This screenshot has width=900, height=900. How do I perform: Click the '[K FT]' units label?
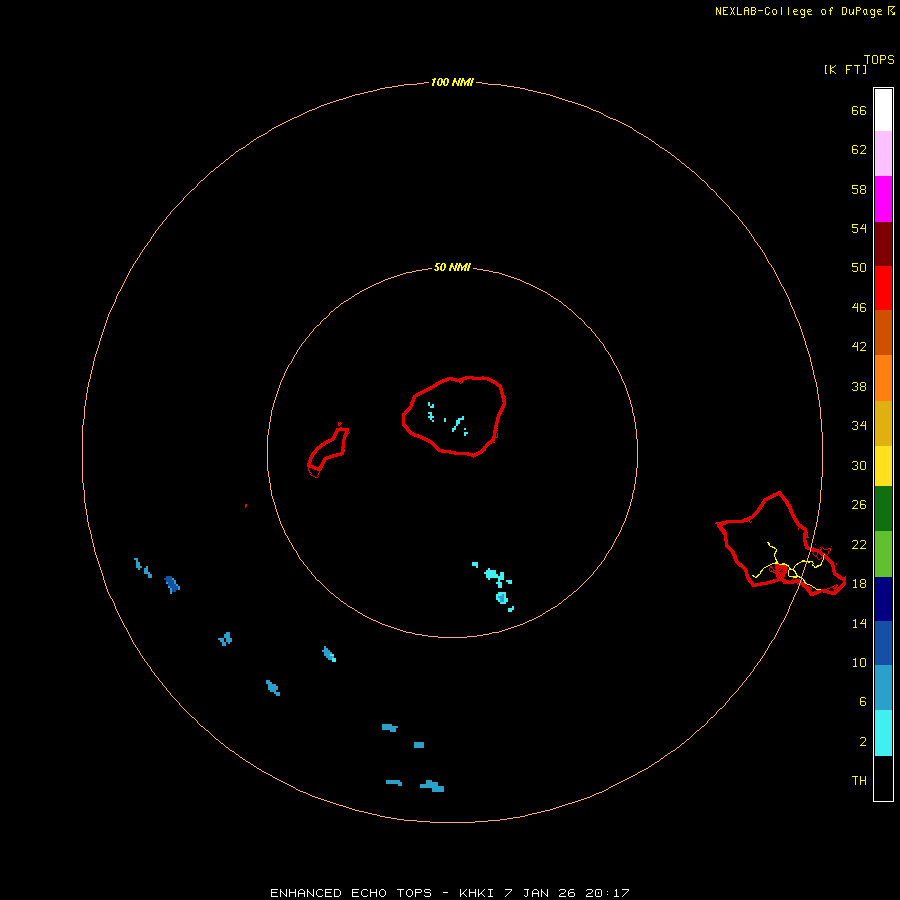845,69
